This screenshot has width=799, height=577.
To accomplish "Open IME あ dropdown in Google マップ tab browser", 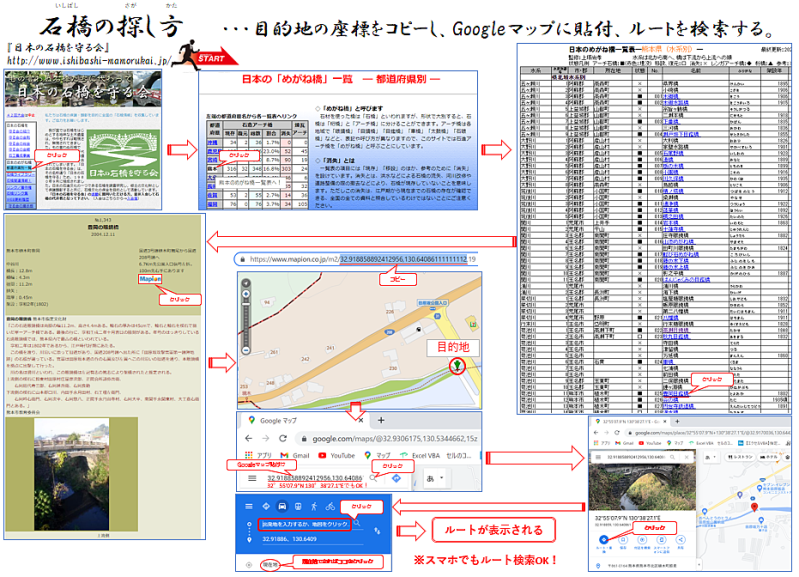I will tap(435, 478).
